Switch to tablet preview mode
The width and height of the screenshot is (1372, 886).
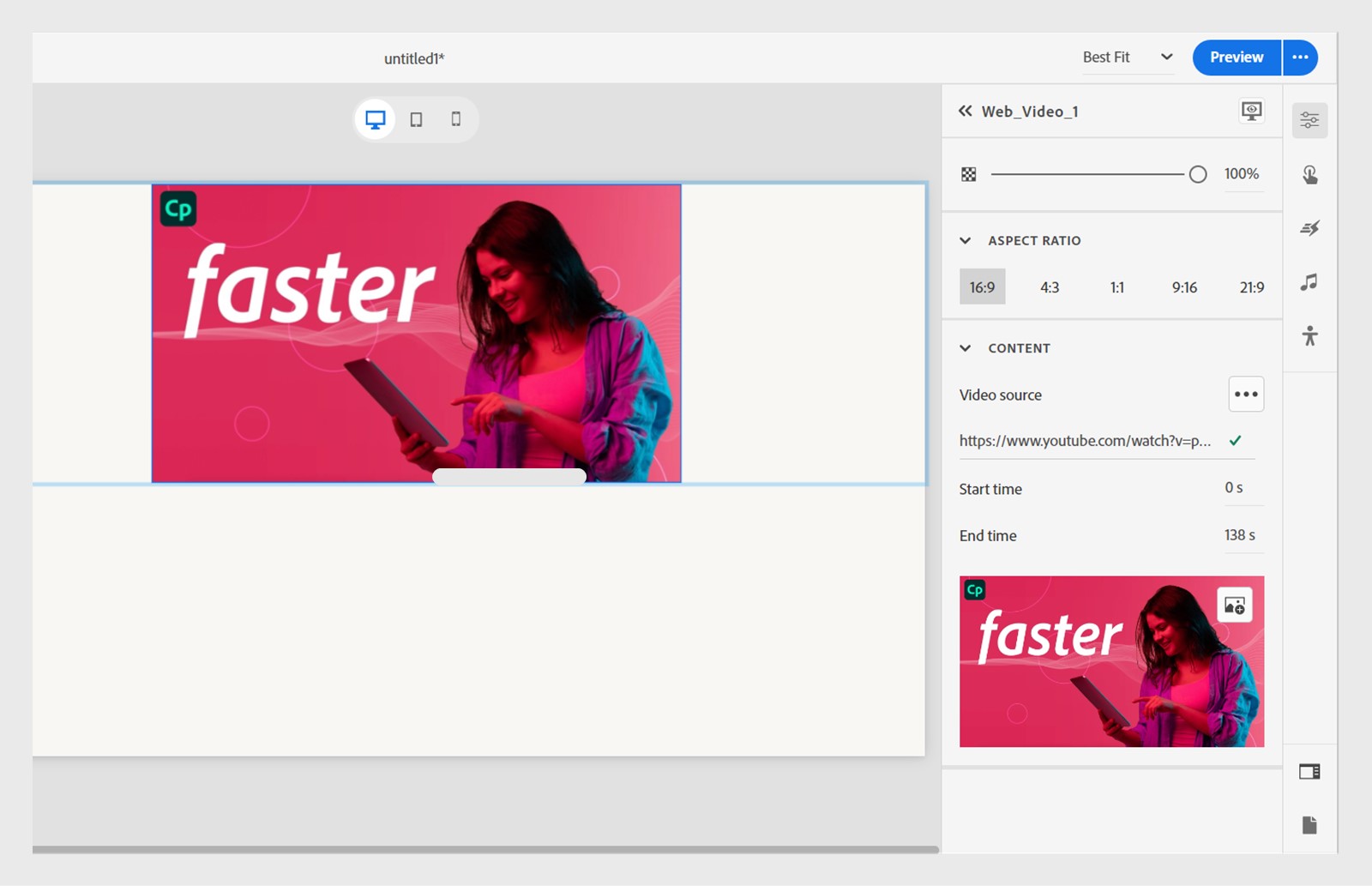coord(415,119)
